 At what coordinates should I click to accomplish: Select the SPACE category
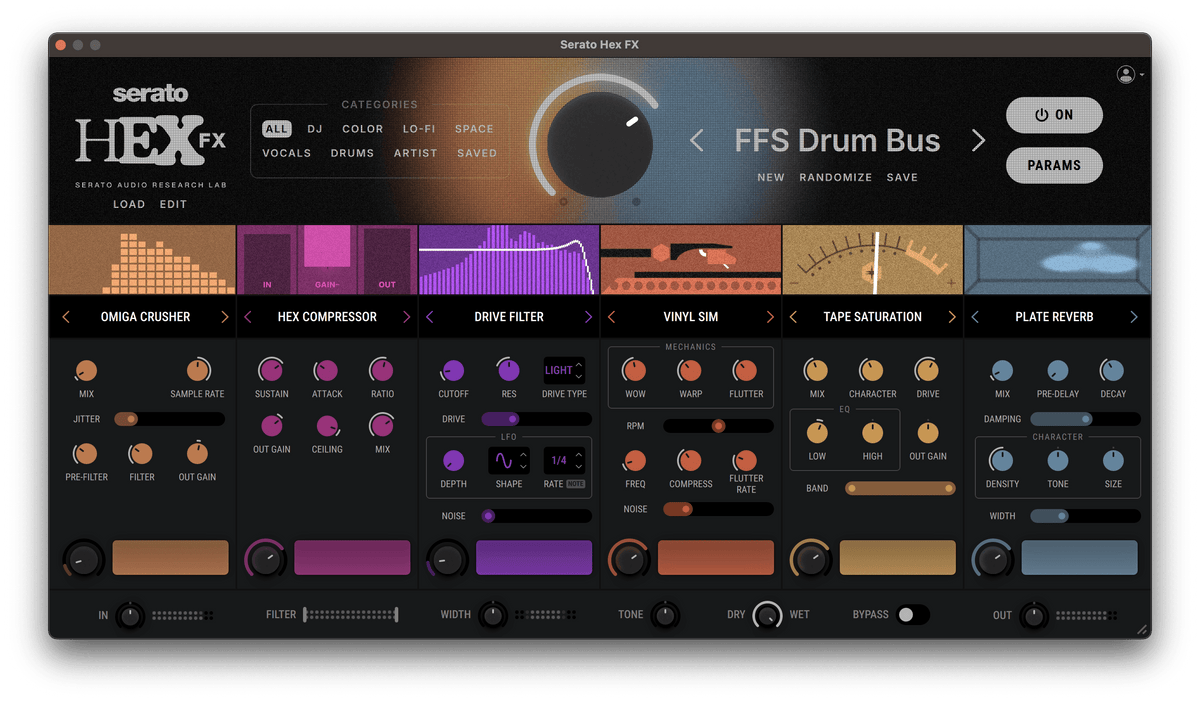point(474,129)
